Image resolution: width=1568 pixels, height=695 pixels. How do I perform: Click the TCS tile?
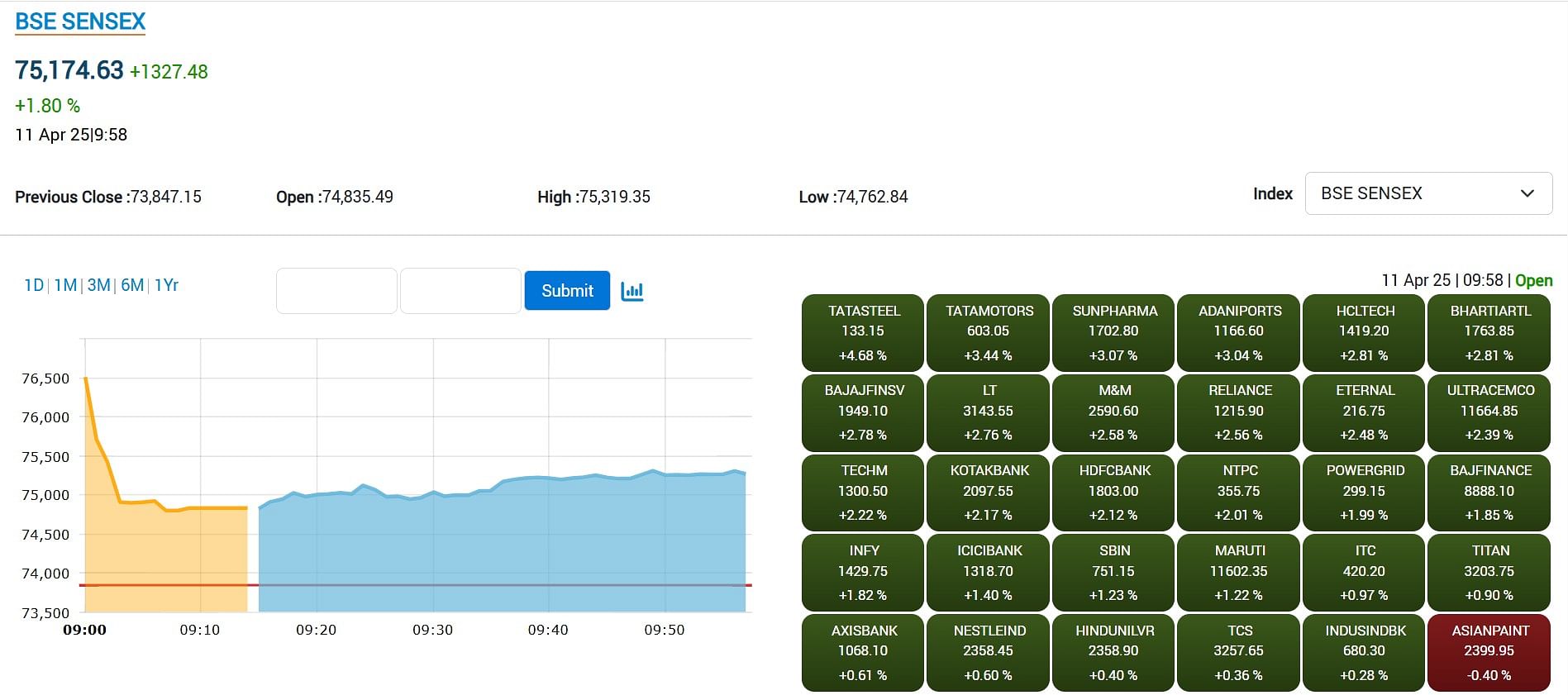click(1239, 653)
